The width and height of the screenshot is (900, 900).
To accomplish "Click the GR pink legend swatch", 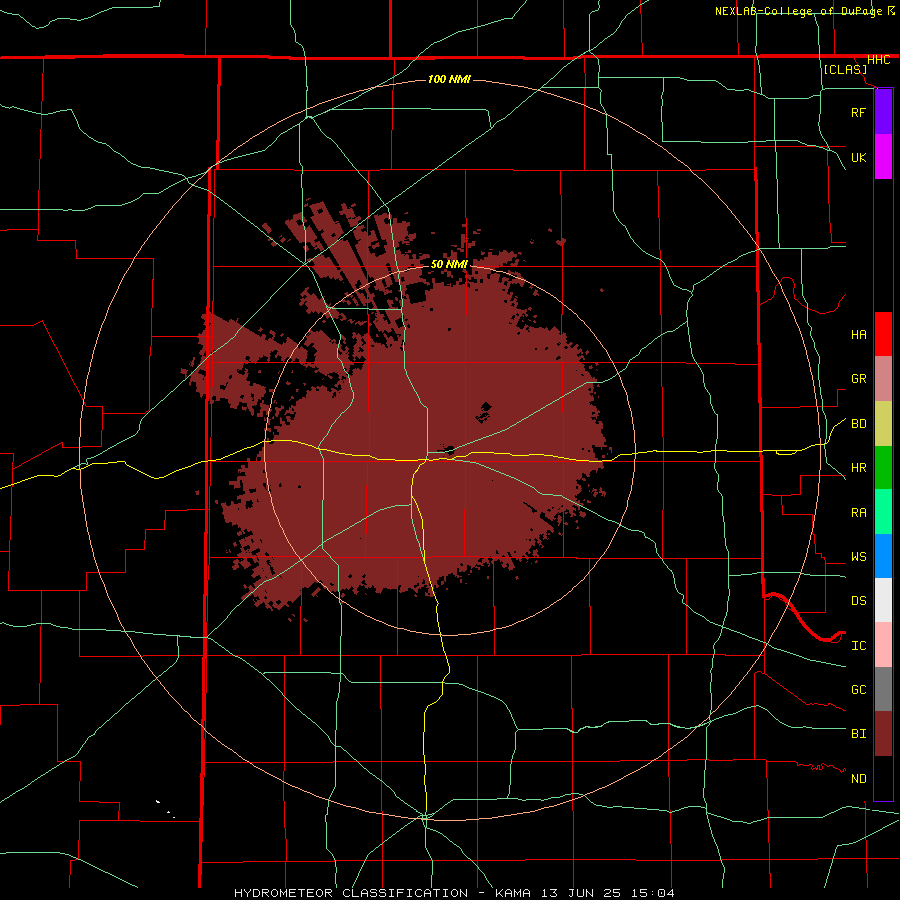I will pos(883,378).
